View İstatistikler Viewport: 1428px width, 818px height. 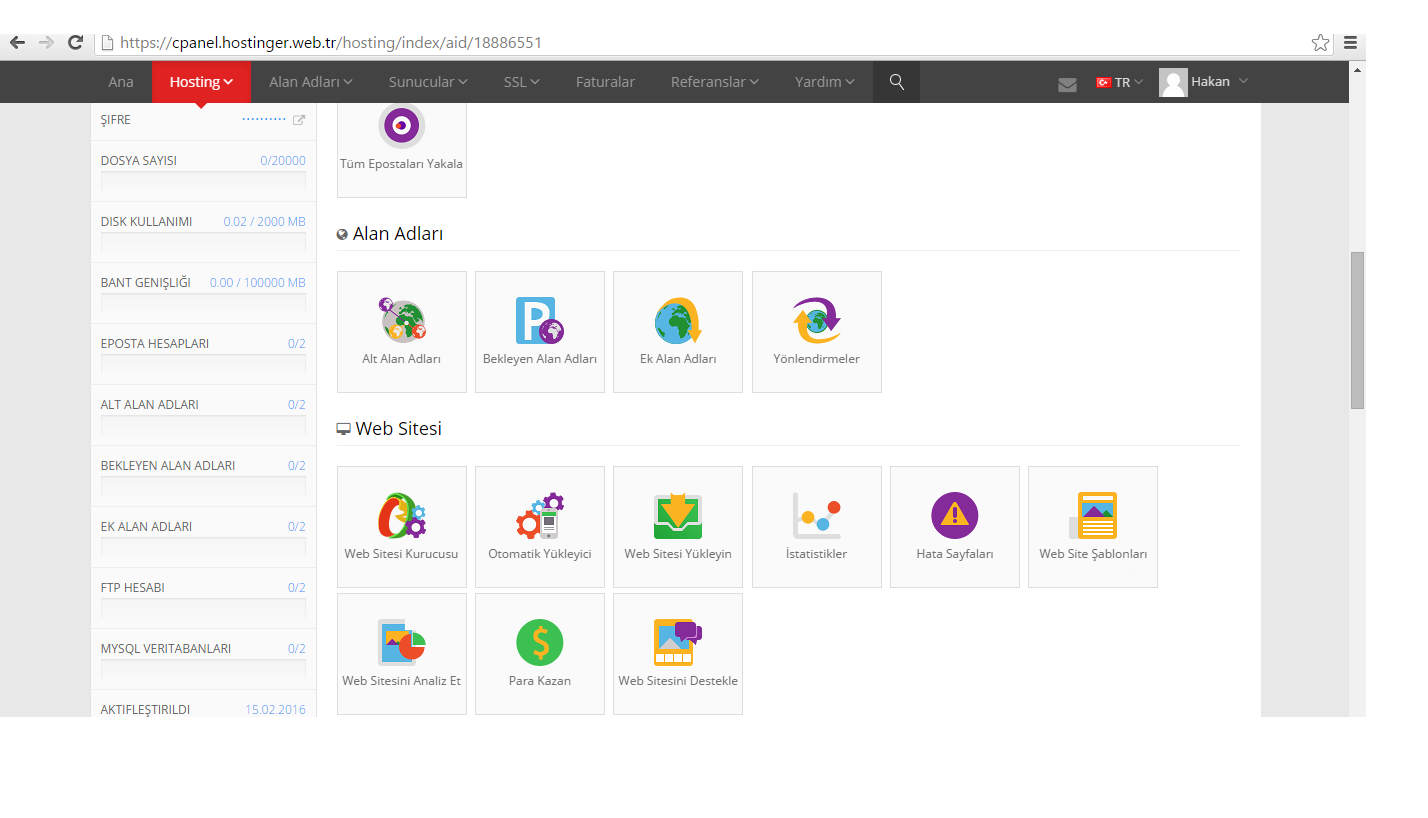[817, 527]
